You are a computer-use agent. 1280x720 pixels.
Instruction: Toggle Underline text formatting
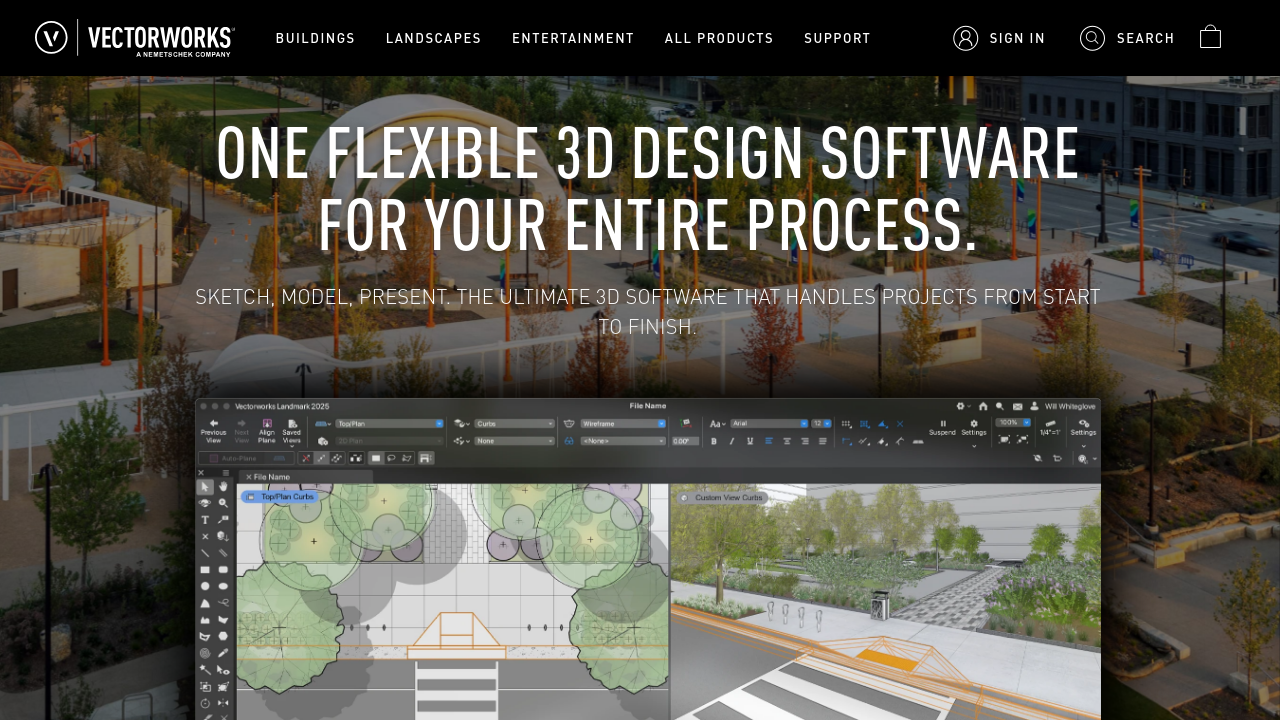pos(750,440)
